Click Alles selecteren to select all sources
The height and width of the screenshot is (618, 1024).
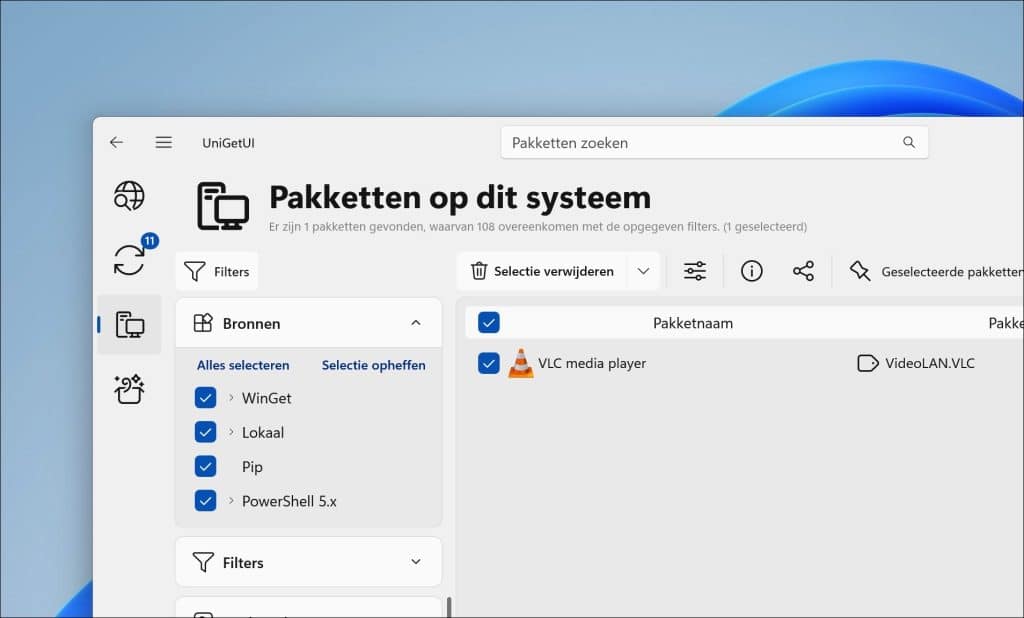pyautogui.click(x=241, y=365)
